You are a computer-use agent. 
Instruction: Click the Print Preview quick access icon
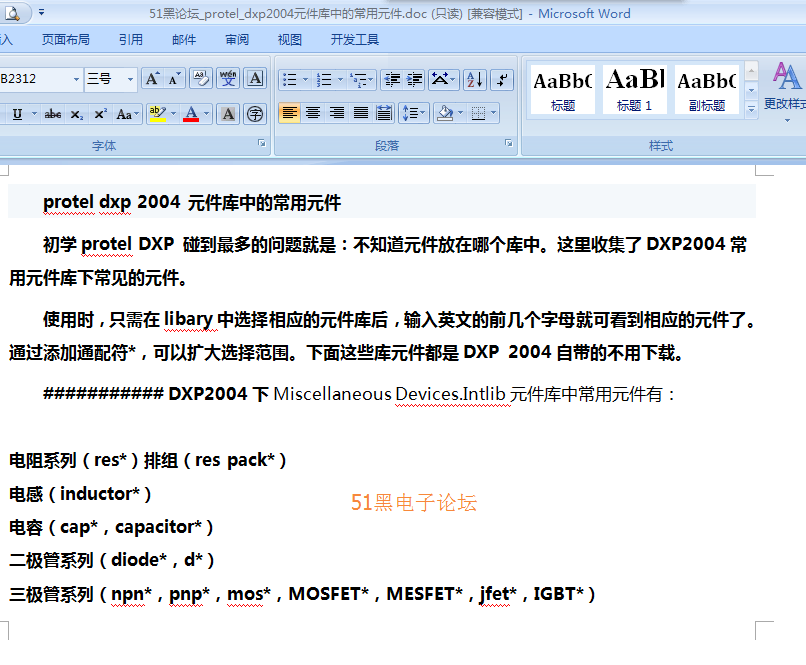(13, 13)
